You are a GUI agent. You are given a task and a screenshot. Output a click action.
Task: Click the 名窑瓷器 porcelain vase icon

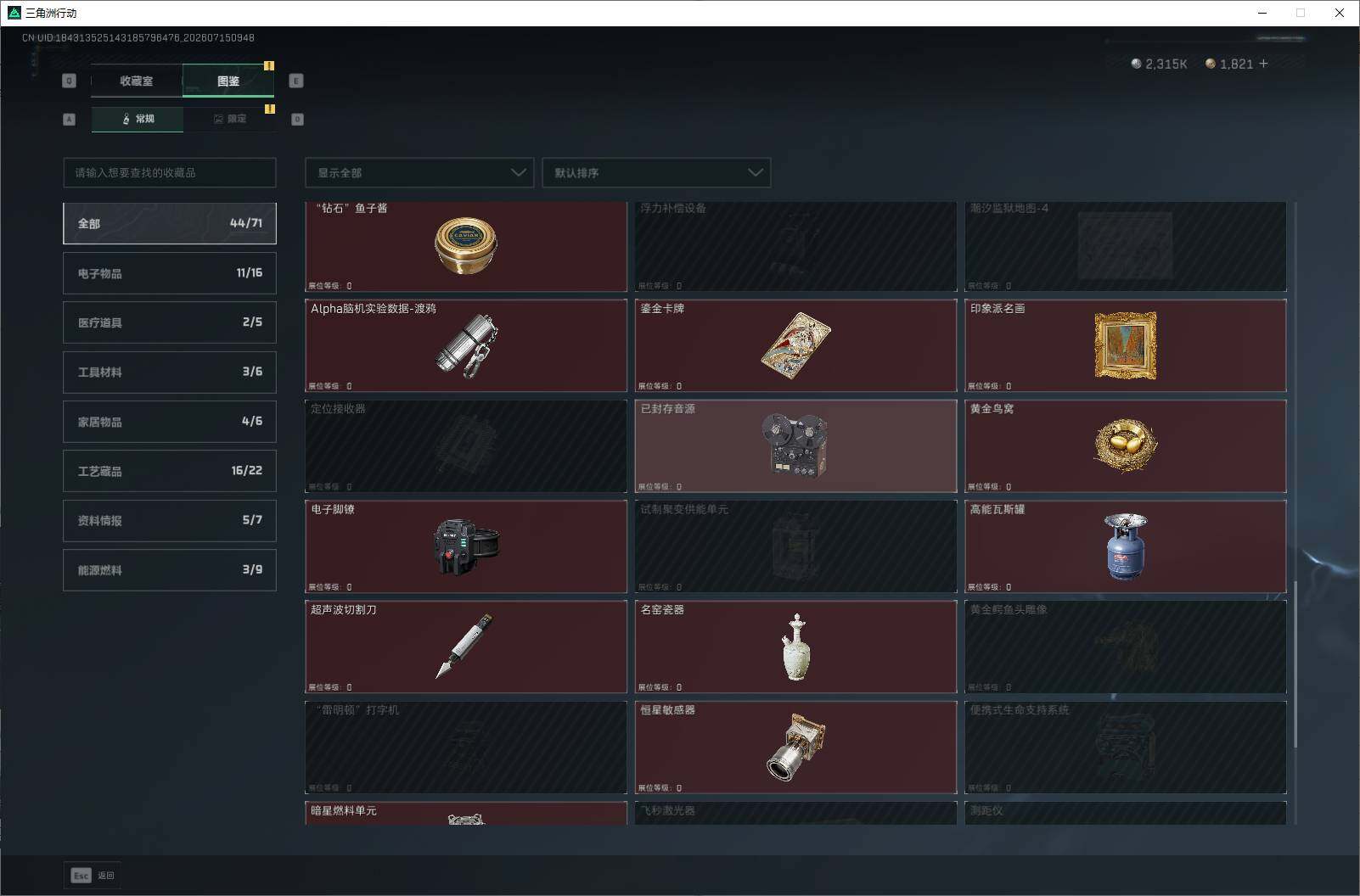tap(795, 647)
